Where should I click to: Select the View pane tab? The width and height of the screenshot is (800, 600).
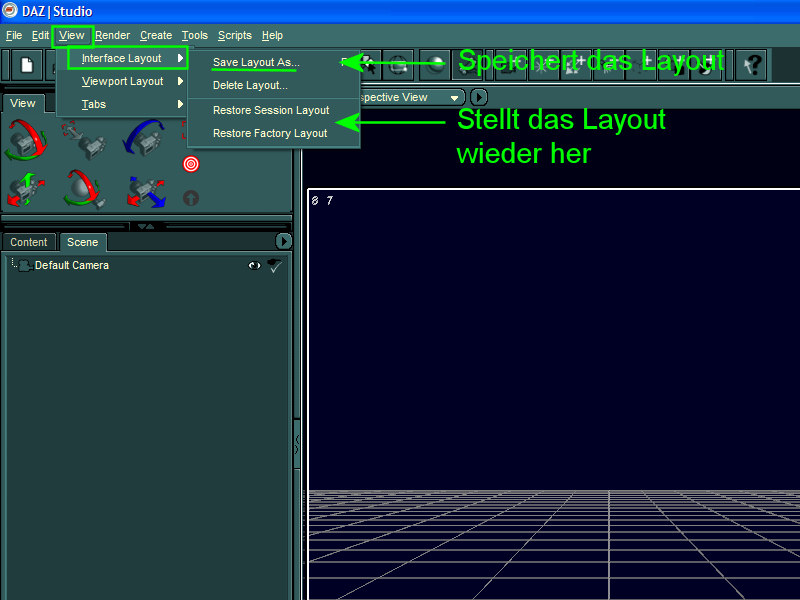[22, 103]
